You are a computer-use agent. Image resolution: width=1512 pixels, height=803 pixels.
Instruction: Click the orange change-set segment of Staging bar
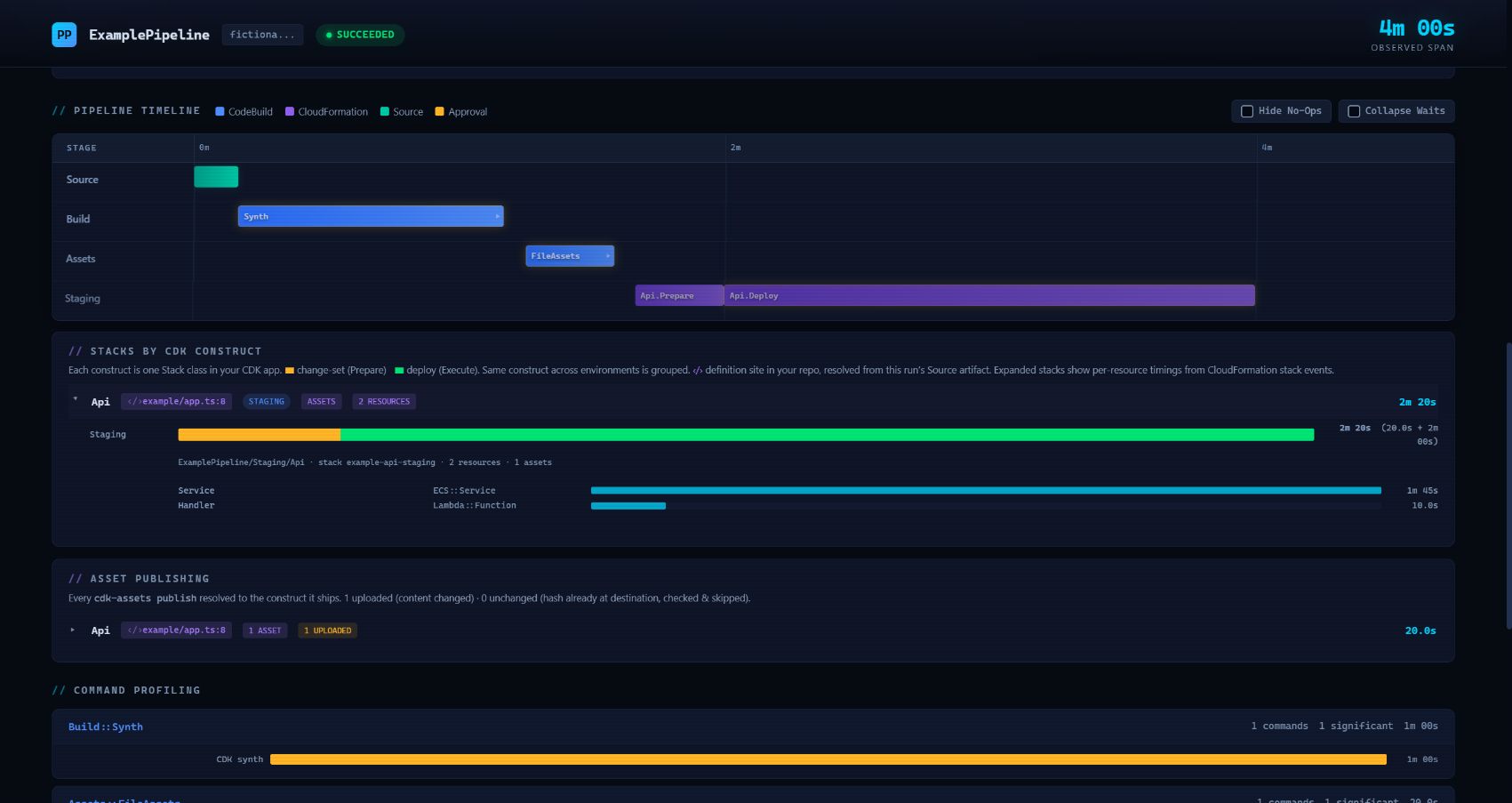pos(260,435)
